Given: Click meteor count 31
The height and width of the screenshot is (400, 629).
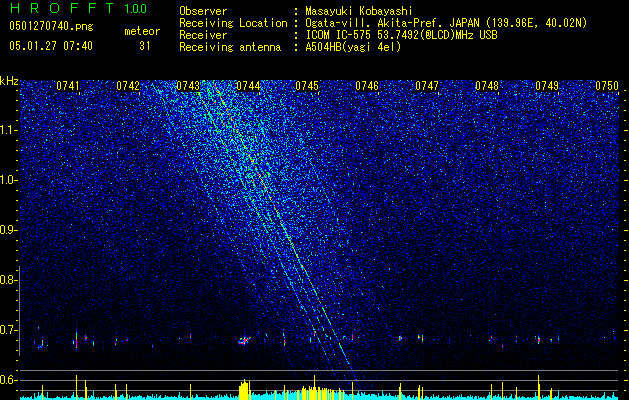Looking at the screenshot, I should 144,46.
